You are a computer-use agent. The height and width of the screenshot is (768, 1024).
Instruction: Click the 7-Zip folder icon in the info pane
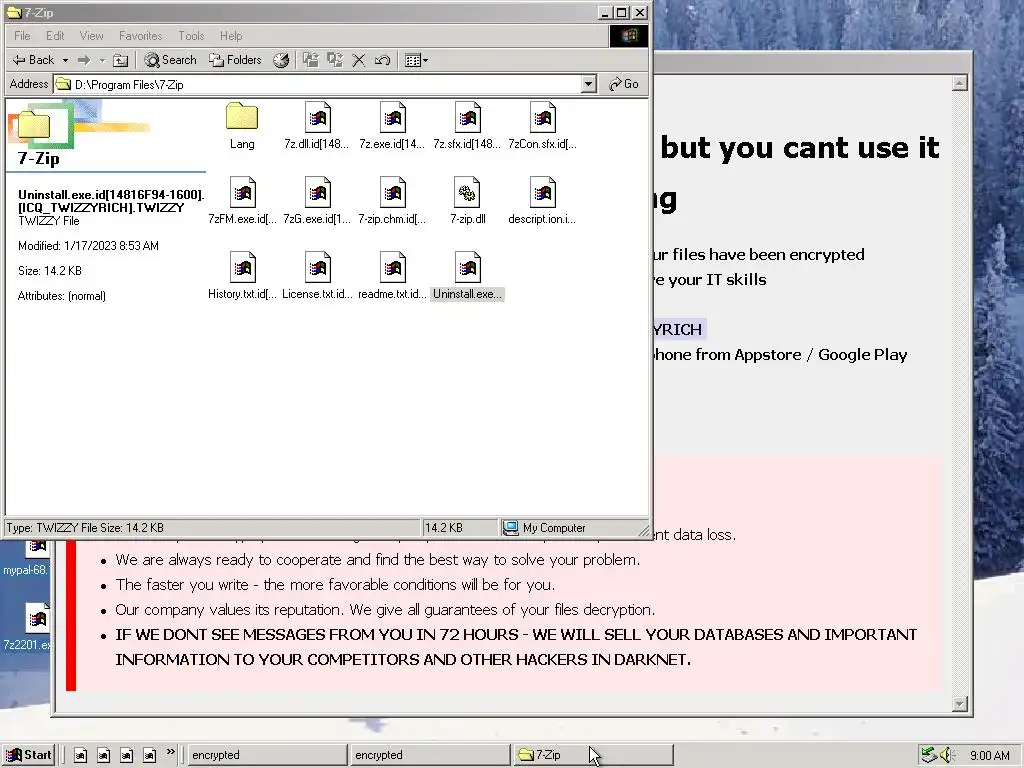click(x=34, y=124)
